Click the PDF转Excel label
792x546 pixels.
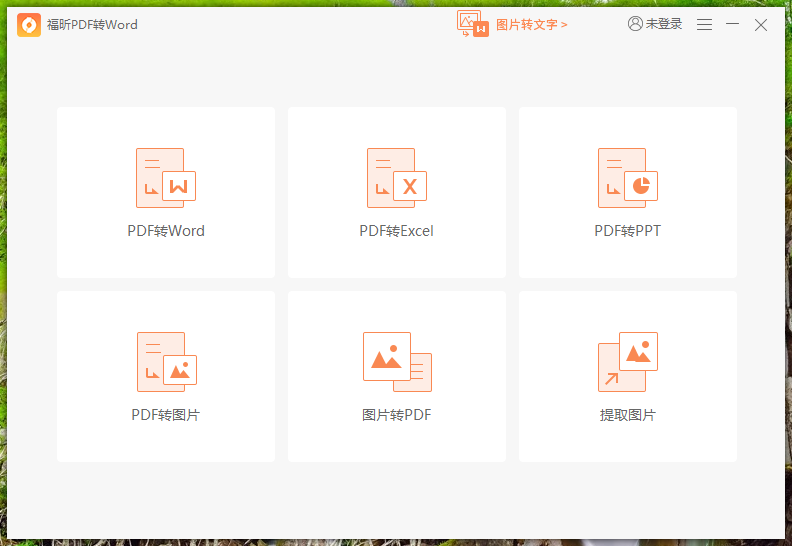[x=396, y=231]
